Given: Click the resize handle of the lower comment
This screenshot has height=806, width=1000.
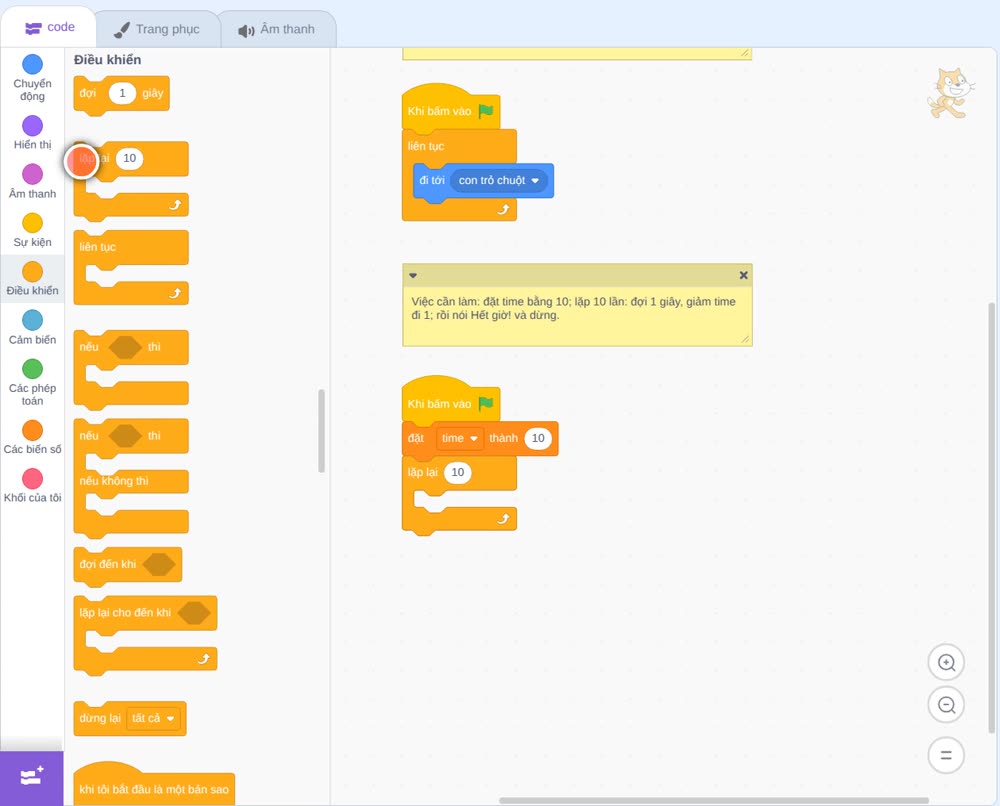Looking at the screenshot, I should (745, 339).
